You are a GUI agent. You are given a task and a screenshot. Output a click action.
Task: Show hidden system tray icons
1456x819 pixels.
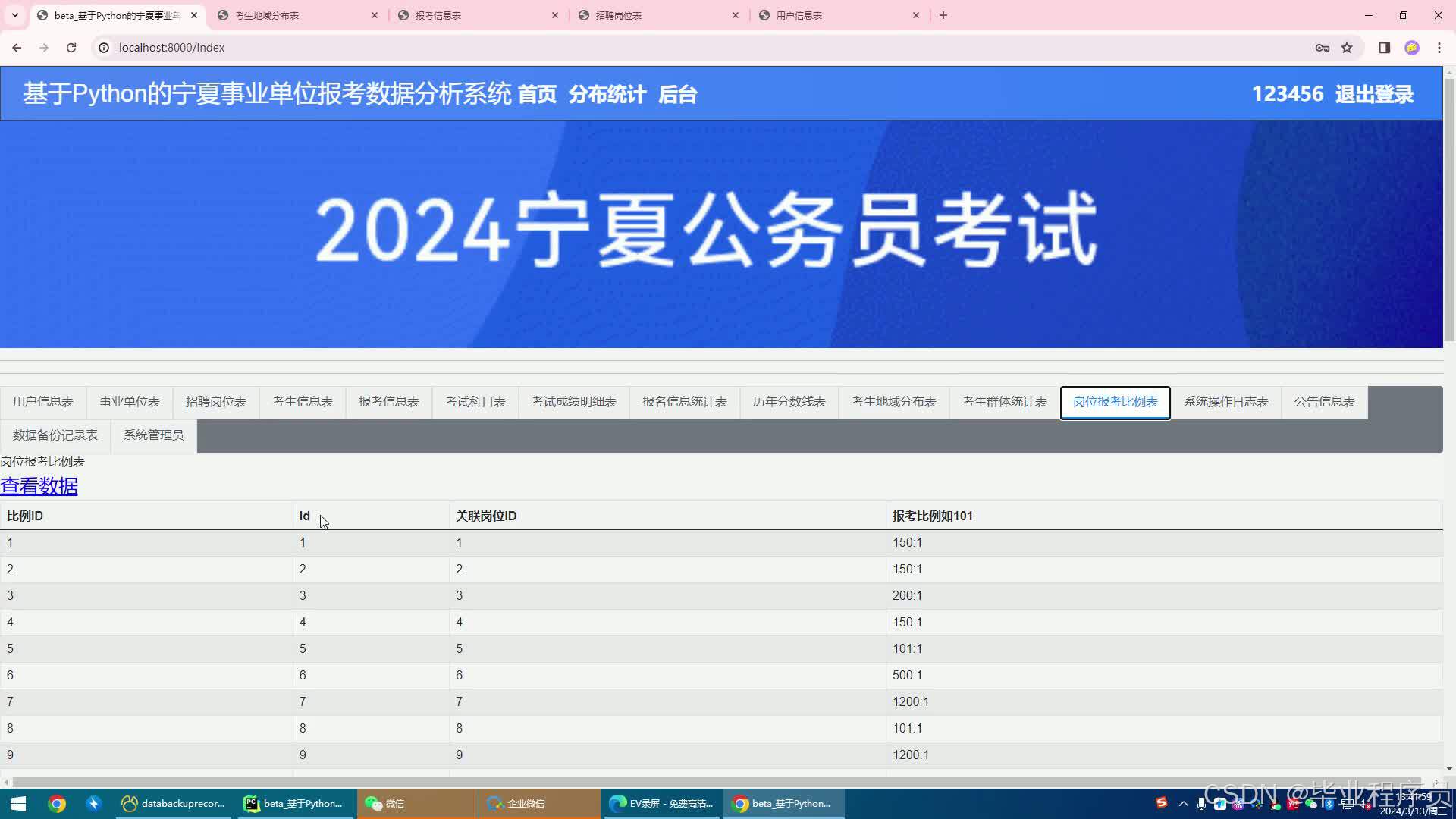pos(1183,803)
